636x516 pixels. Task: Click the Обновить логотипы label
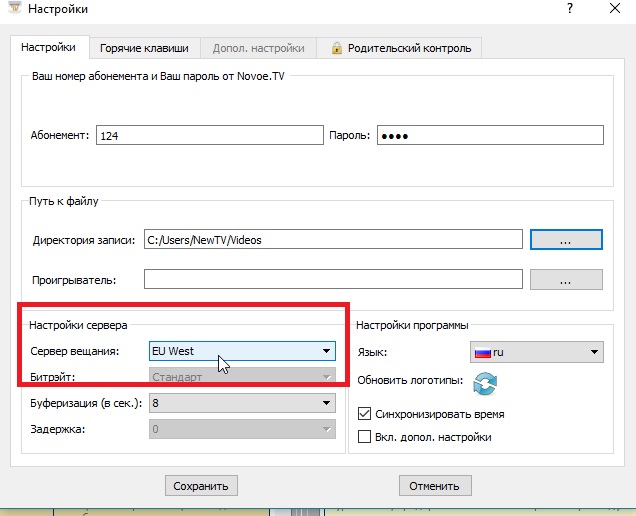click(x=410, y=380)
